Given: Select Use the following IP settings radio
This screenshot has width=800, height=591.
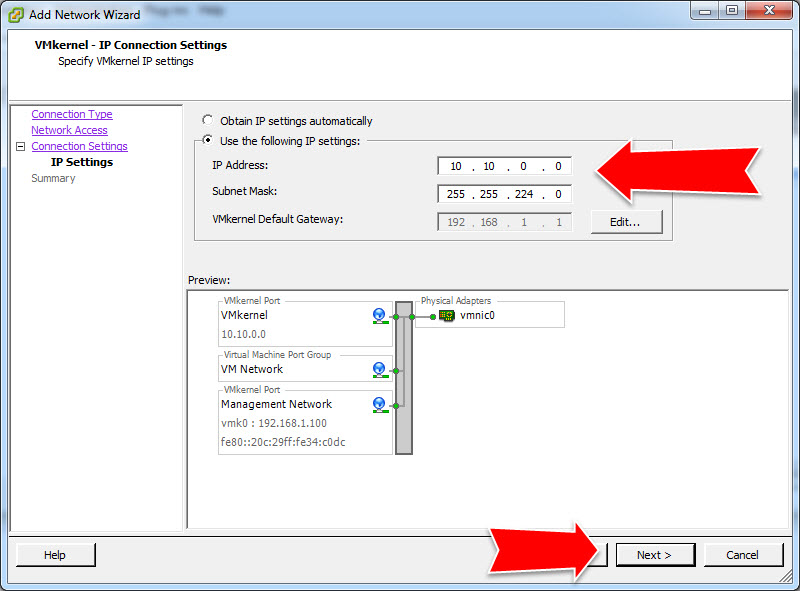Looking at the screenshot, I should pos(207,140).
